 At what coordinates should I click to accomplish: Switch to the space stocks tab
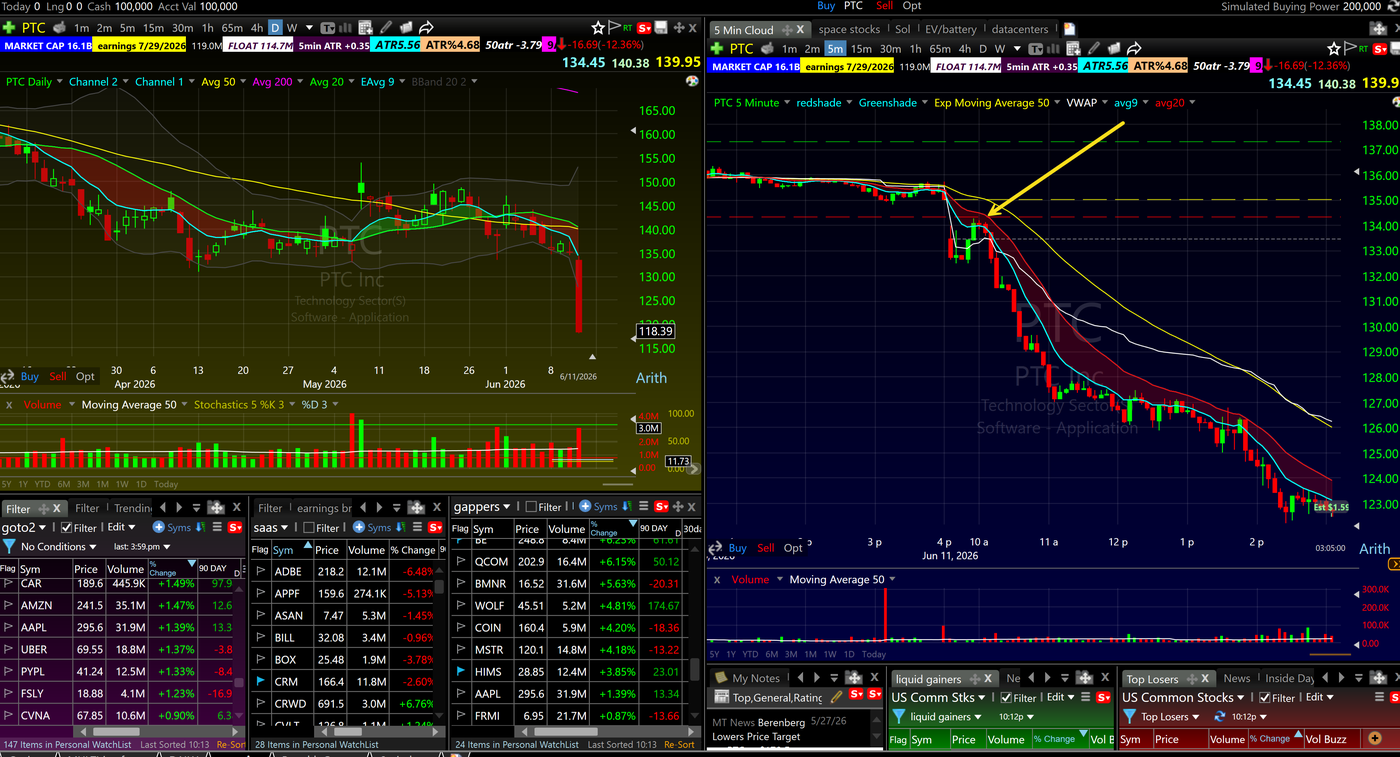tap(849, 30)
